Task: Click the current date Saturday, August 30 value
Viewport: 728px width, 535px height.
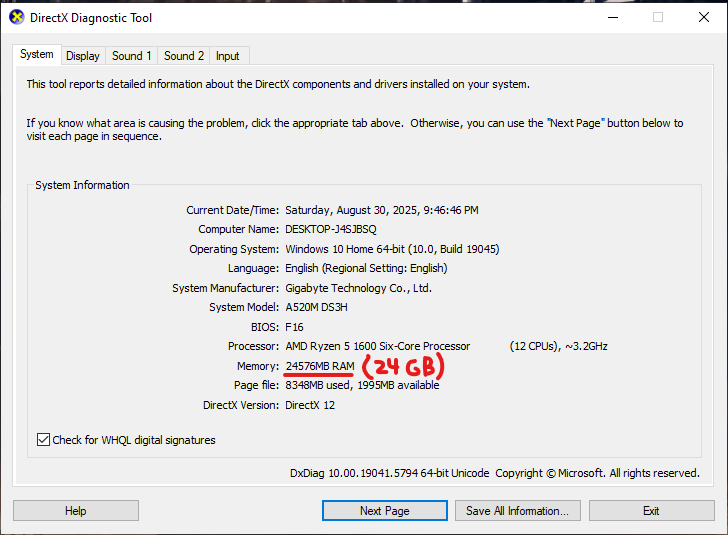Action: [x=382, y=210]
